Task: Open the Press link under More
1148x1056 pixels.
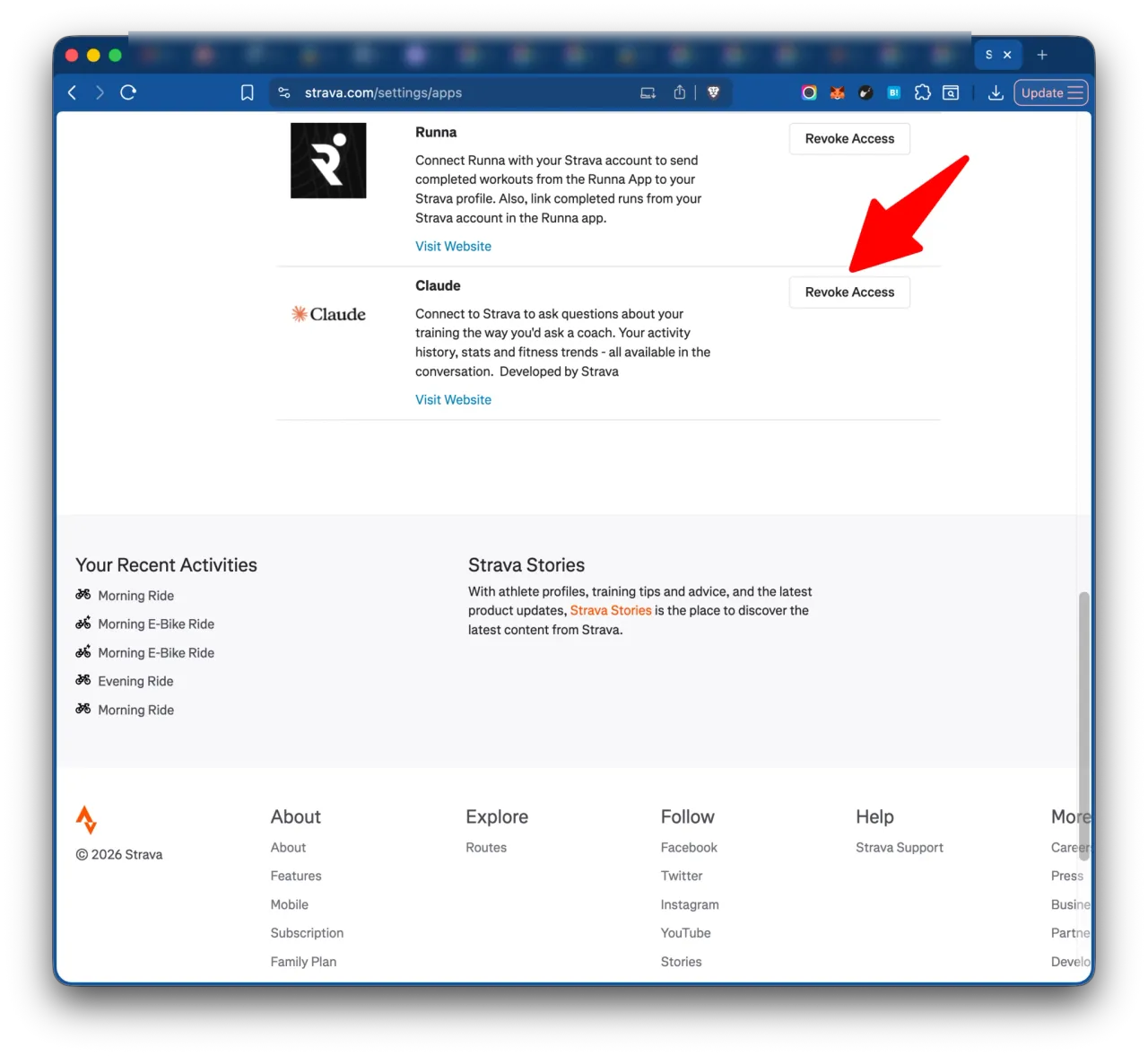Action: pos(1067,876)
